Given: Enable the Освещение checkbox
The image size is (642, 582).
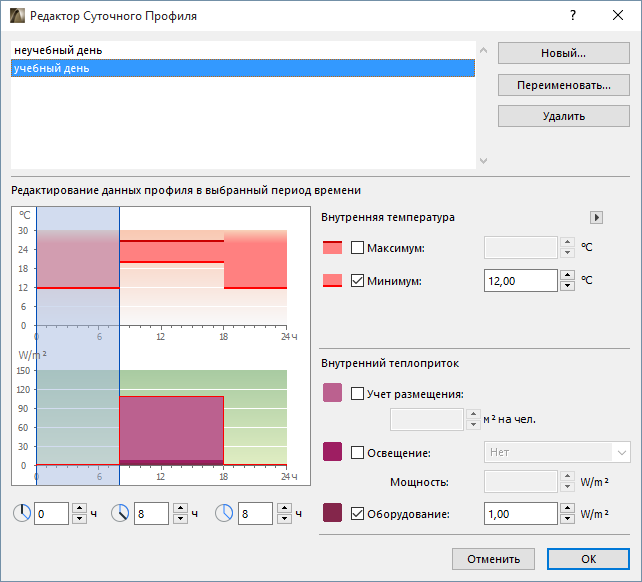Looking at the screenshot, I should click(x=357, y=453).
